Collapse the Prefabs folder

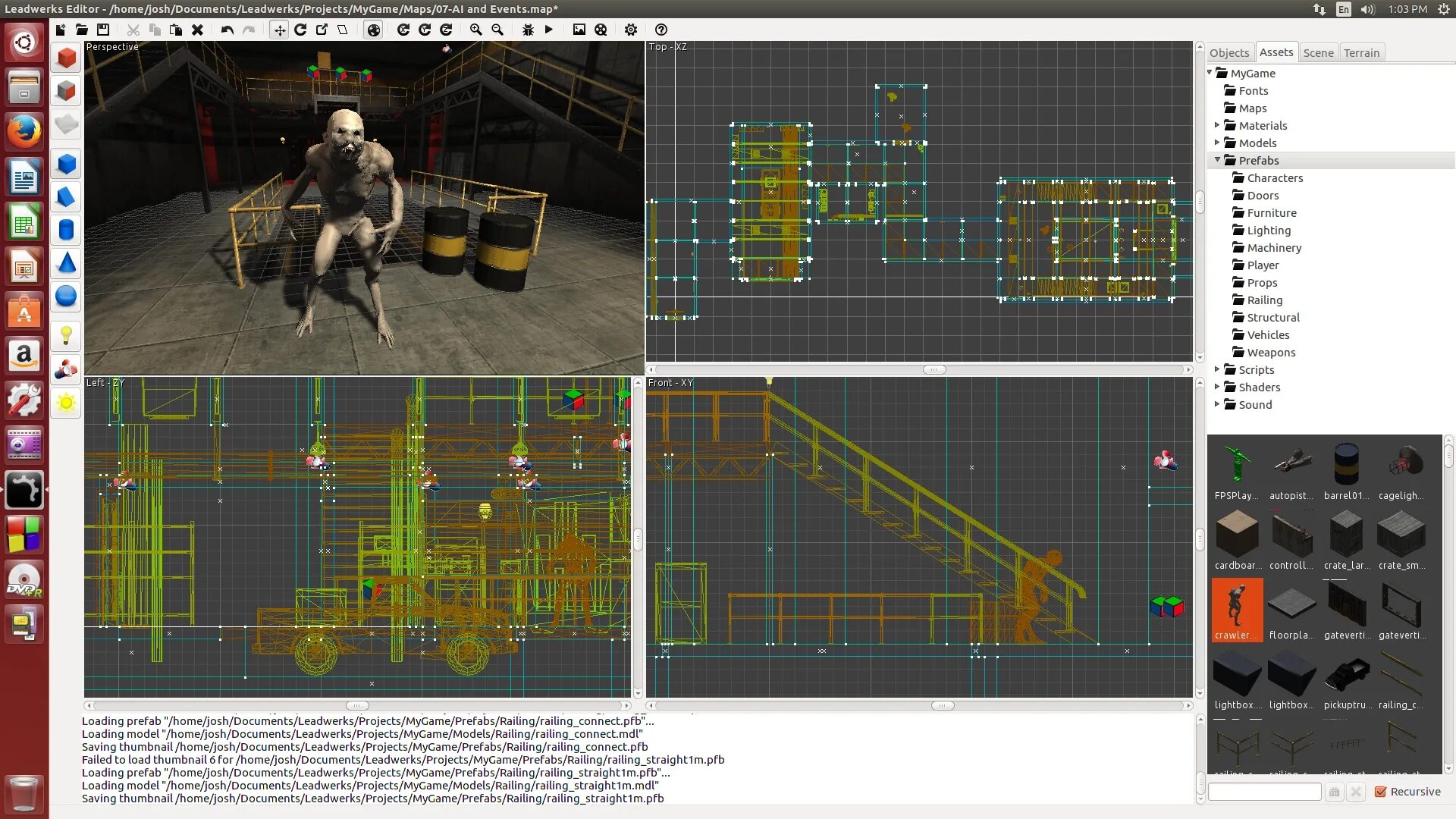(1217, 160)
